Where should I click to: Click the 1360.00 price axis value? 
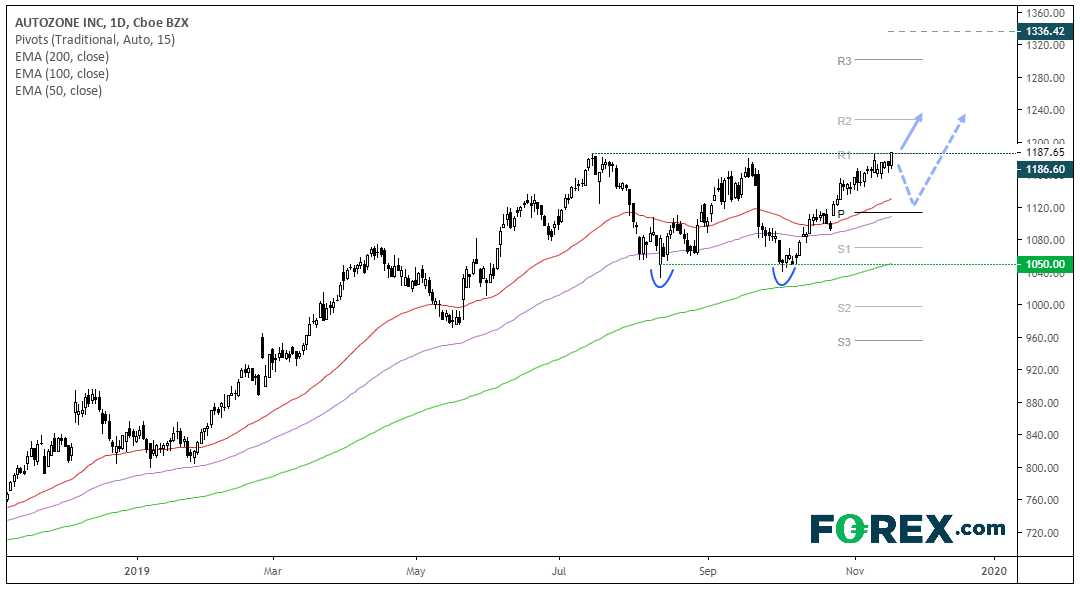(1045, 13)
